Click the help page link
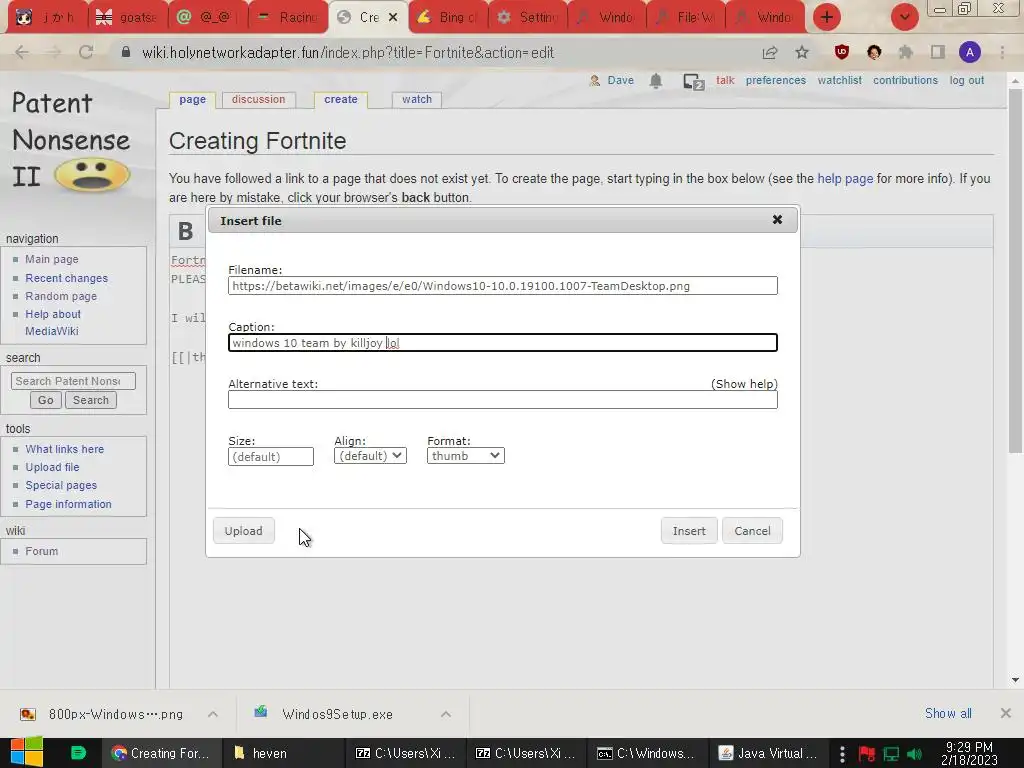1024x768 pixels. point(845,178)
